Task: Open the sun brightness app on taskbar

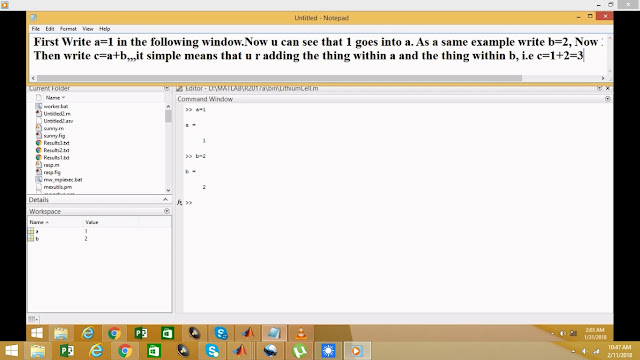Action: (328, 351)
